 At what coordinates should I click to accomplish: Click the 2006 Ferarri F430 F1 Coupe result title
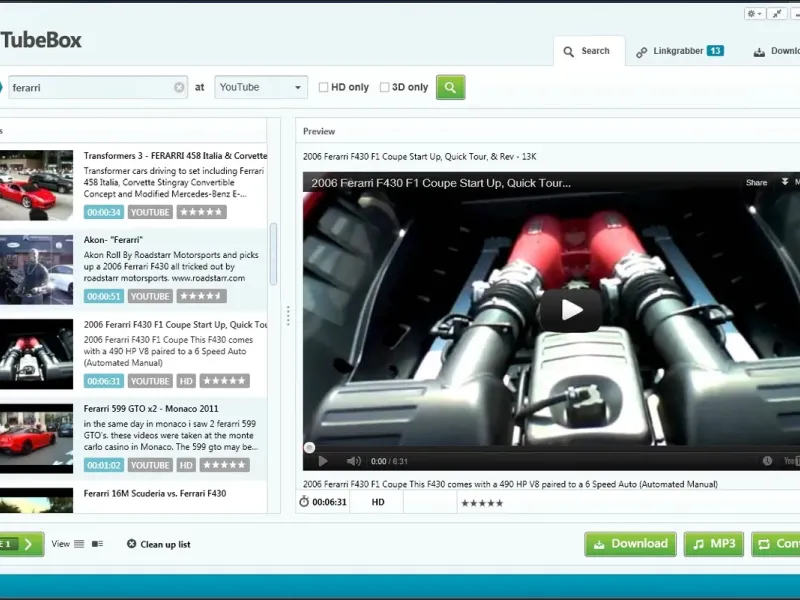pyautogui.click(x=175, y=324)
